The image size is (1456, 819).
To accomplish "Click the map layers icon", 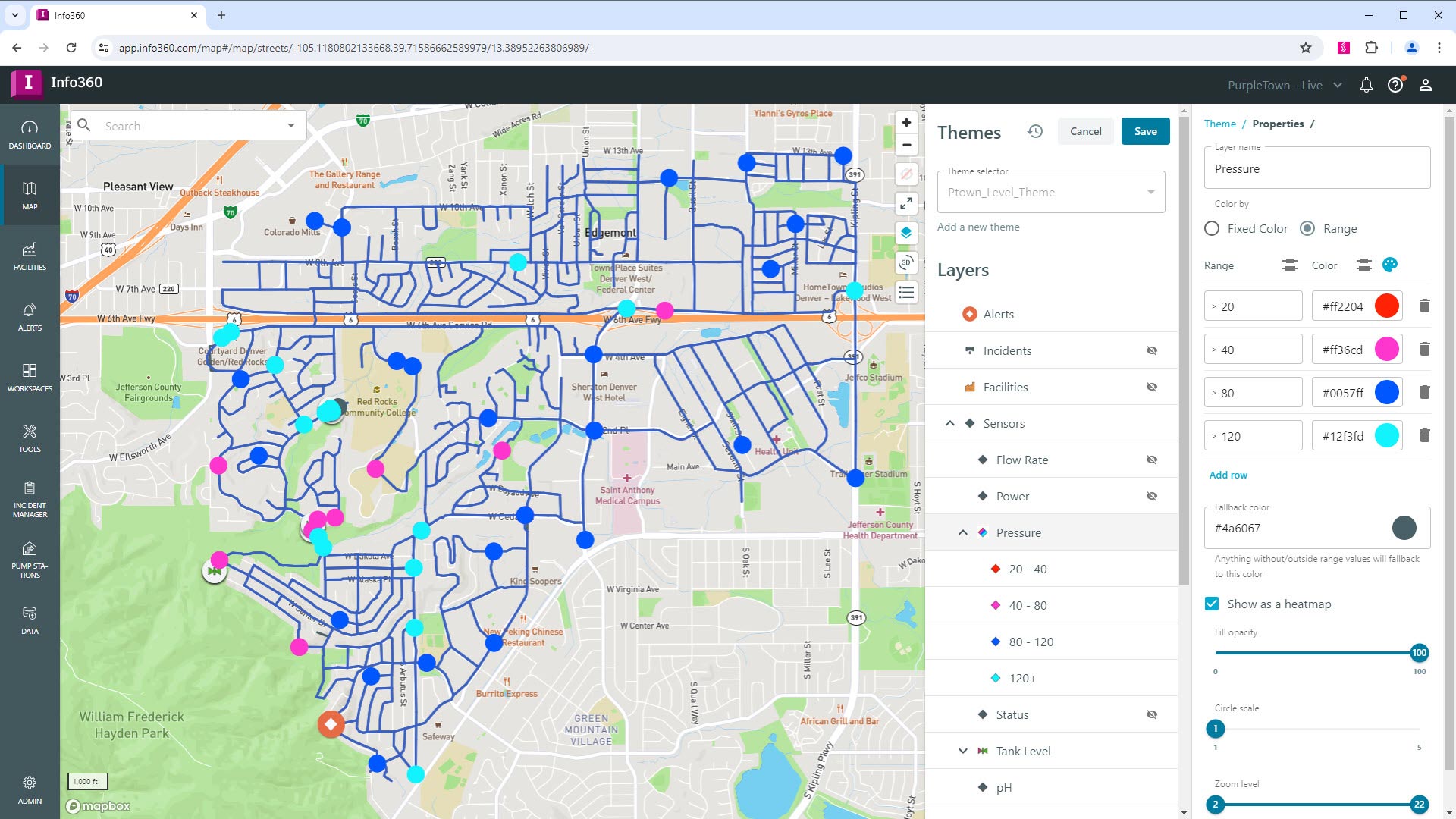I will click(905, 233).
